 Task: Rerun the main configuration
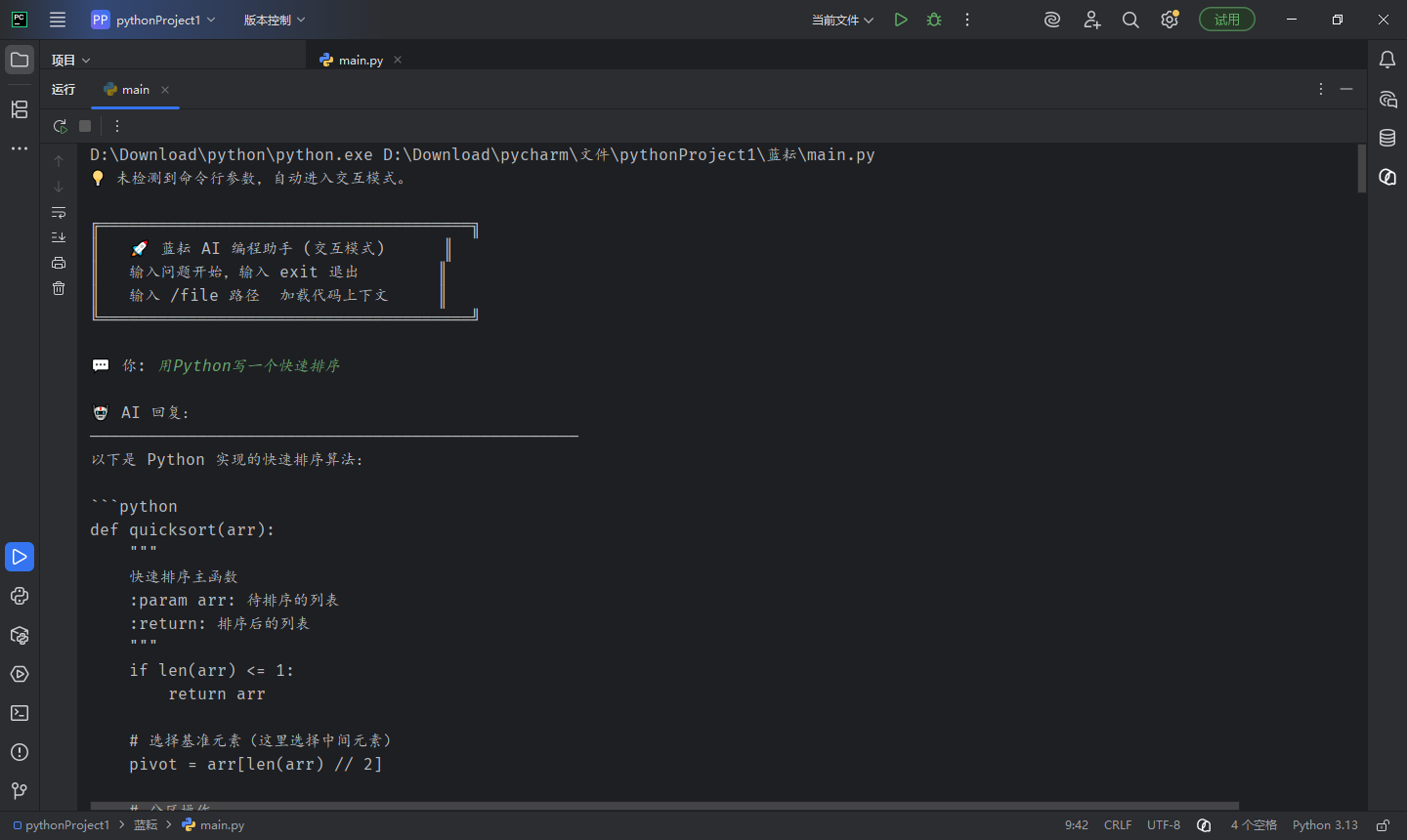point(60,126)
